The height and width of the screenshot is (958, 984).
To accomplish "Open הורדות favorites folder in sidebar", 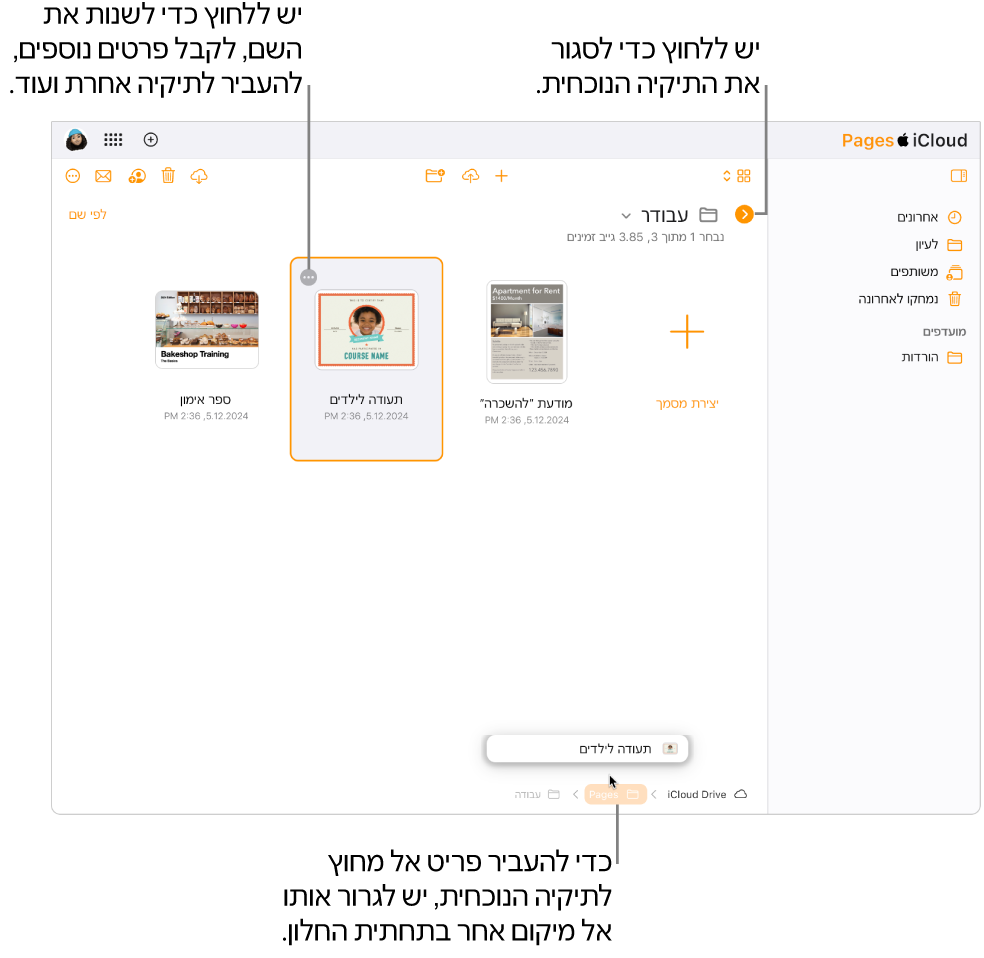I will pyautogui.click(x=932, y=358).
